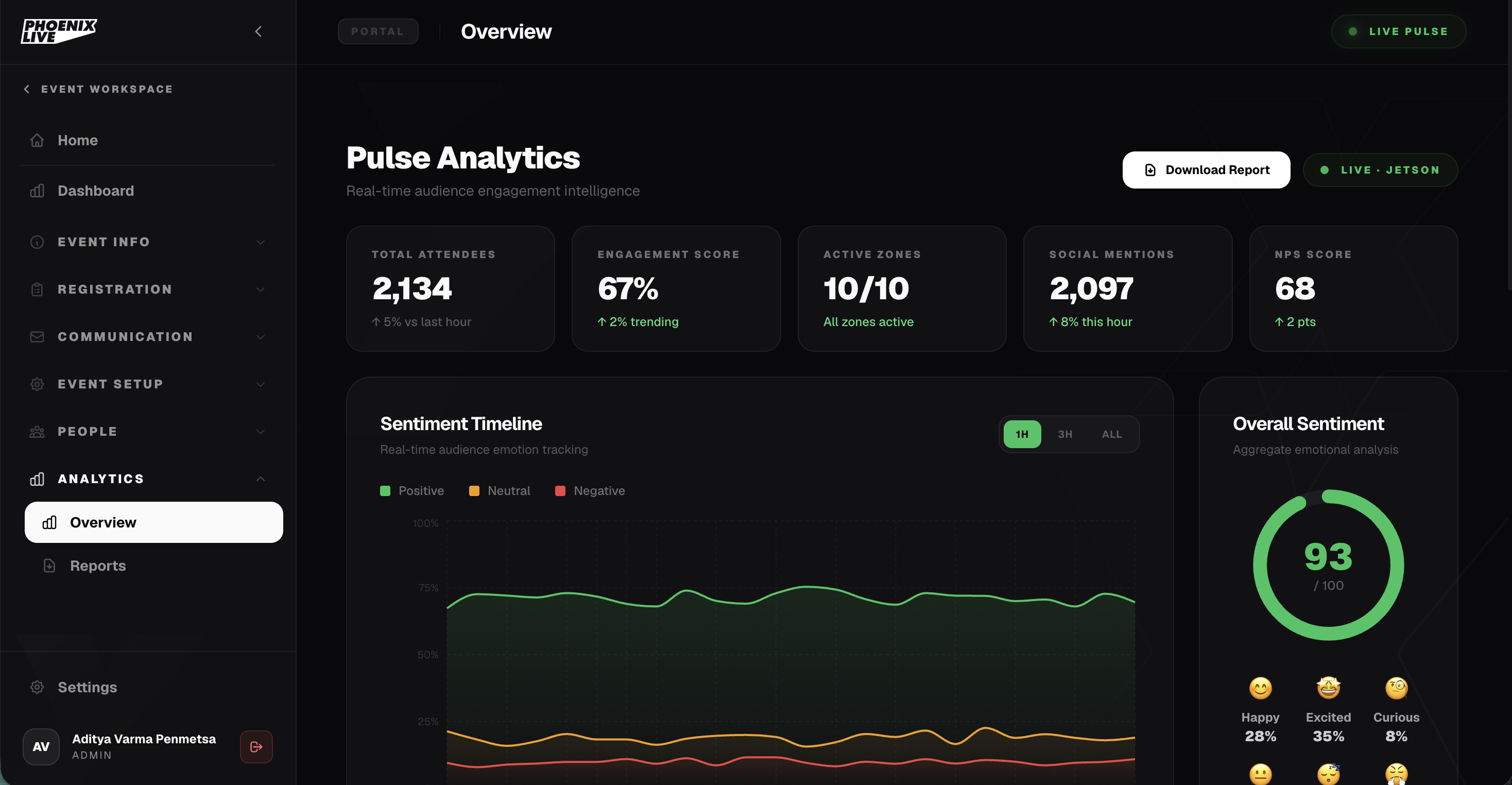Click the Home house icon
The image size is (1512, 785).
(37, 140)
